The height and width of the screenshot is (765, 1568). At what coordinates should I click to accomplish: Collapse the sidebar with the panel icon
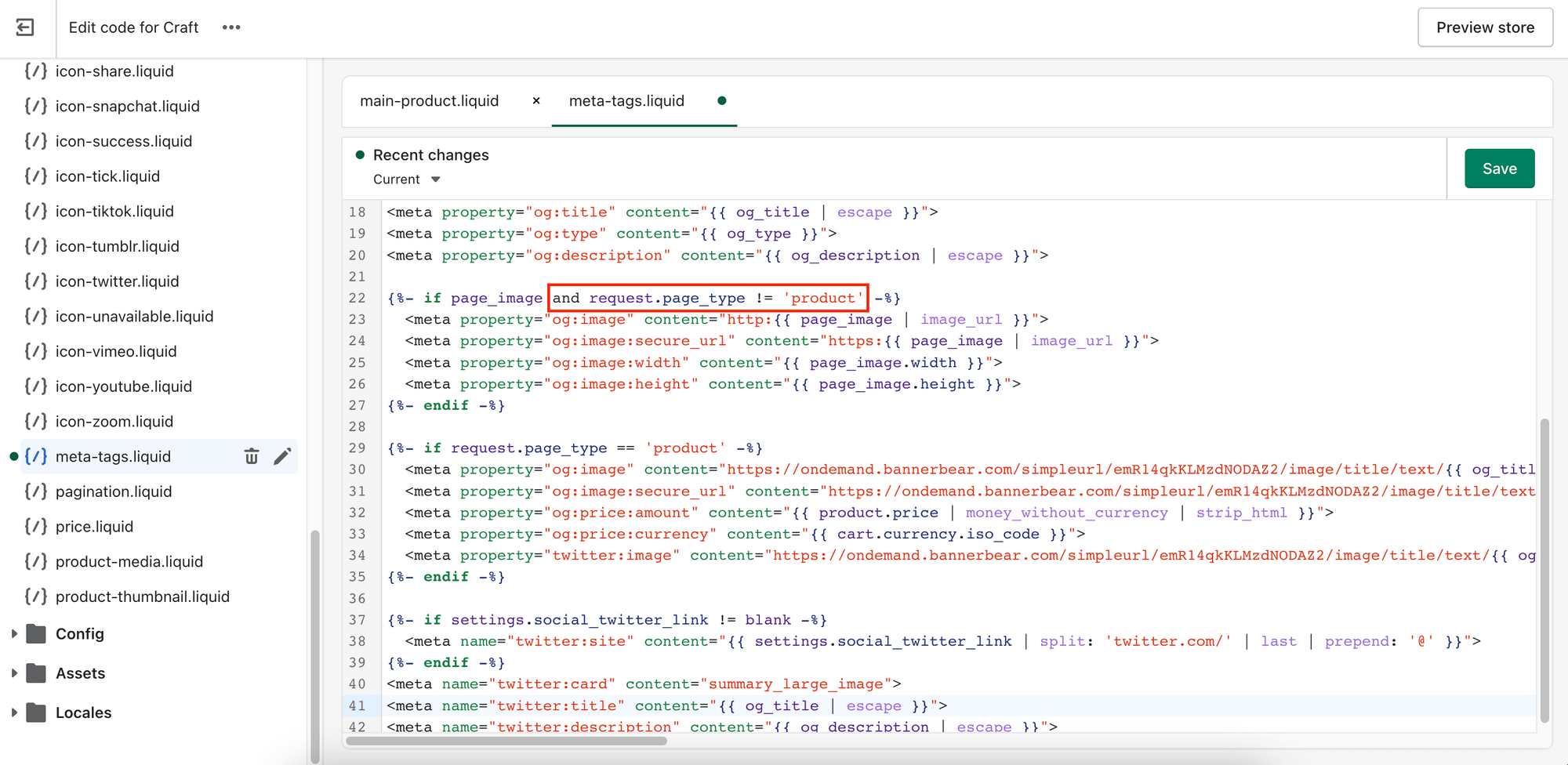point(25,27)
